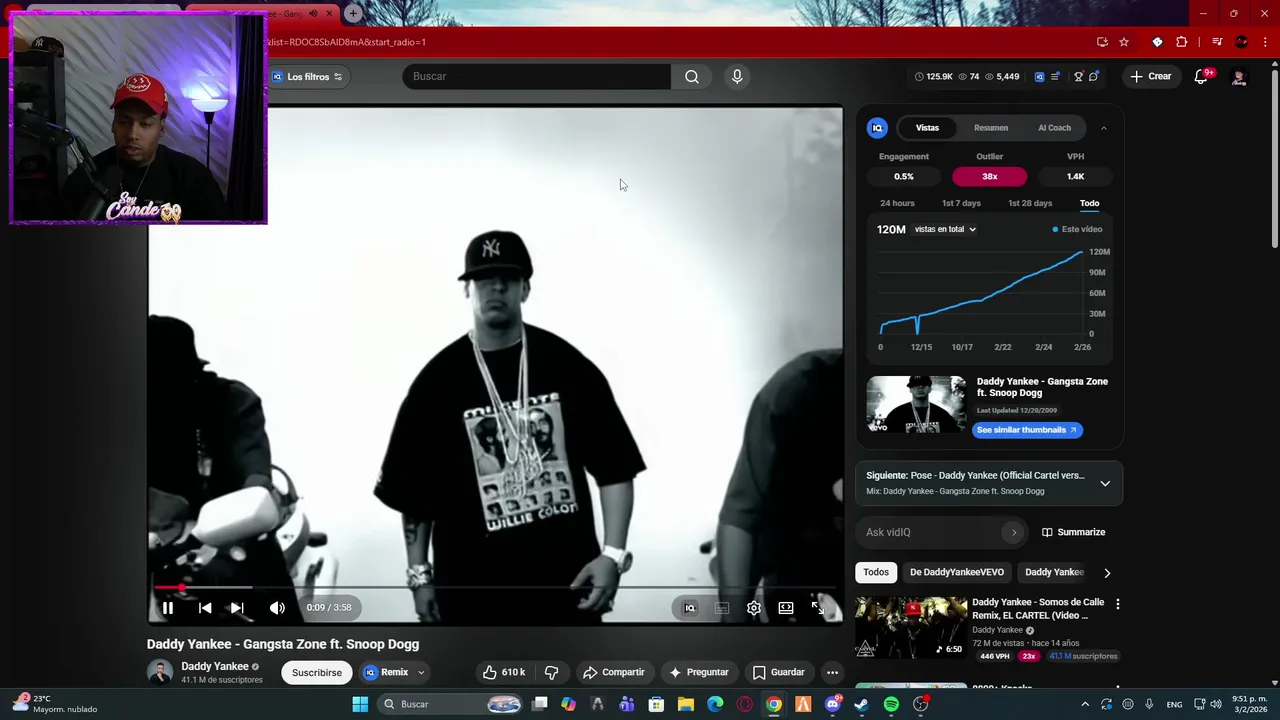Viewport: 1280px width, 720px height.
Task: Dislike the video
Action: pyautogui.click(x=551, y=673)
